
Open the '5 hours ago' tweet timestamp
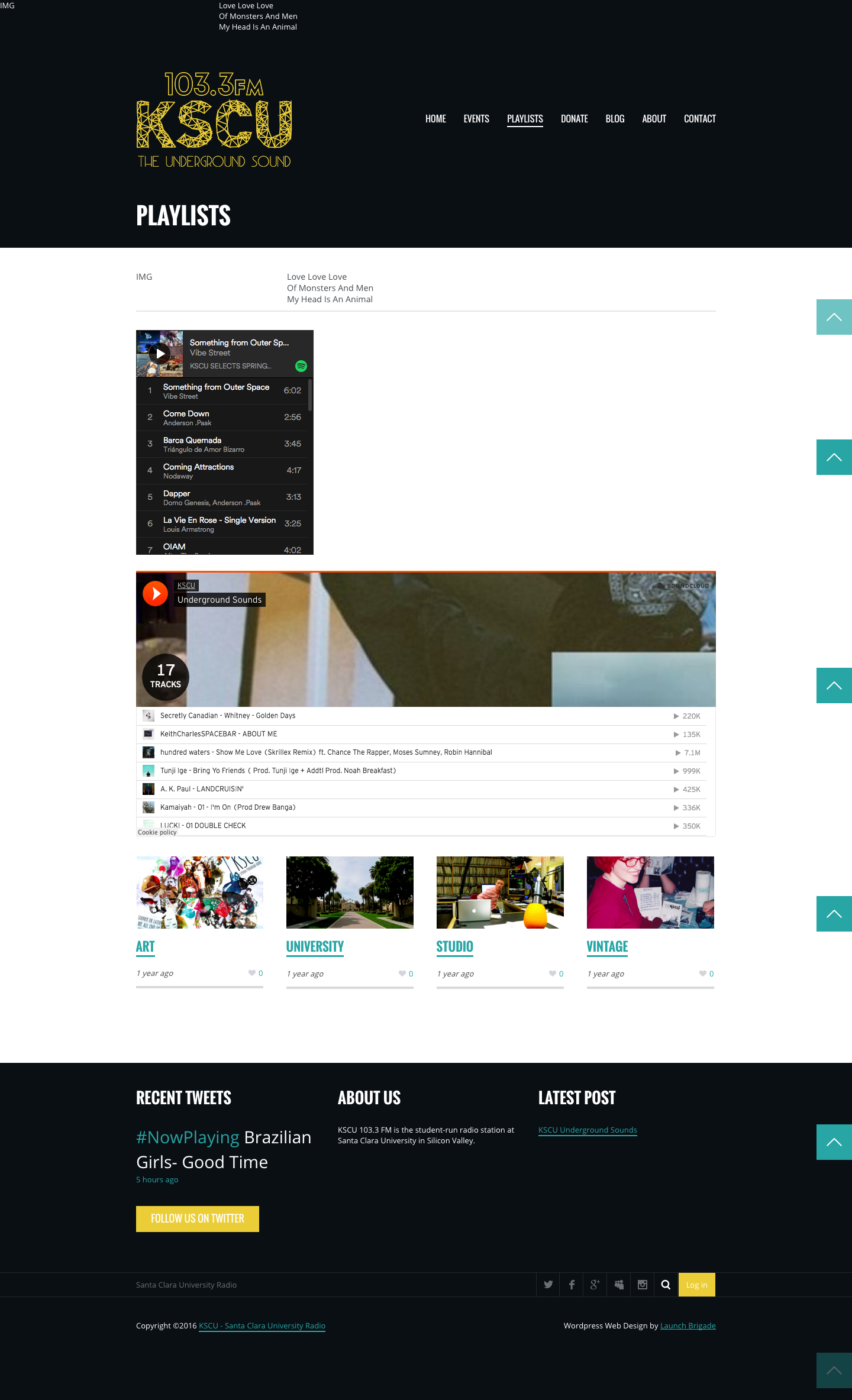pyautogui.click(x=157, y=1179)
